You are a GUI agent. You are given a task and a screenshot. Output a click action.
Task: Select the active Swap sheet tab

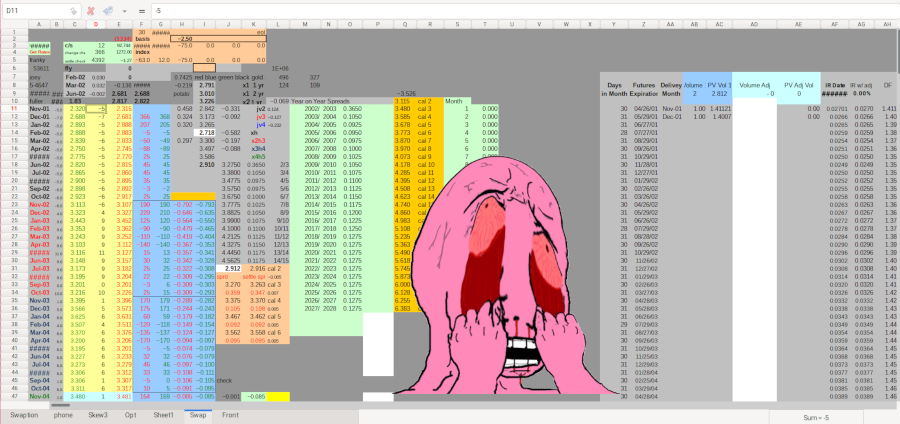coord(198,415)
